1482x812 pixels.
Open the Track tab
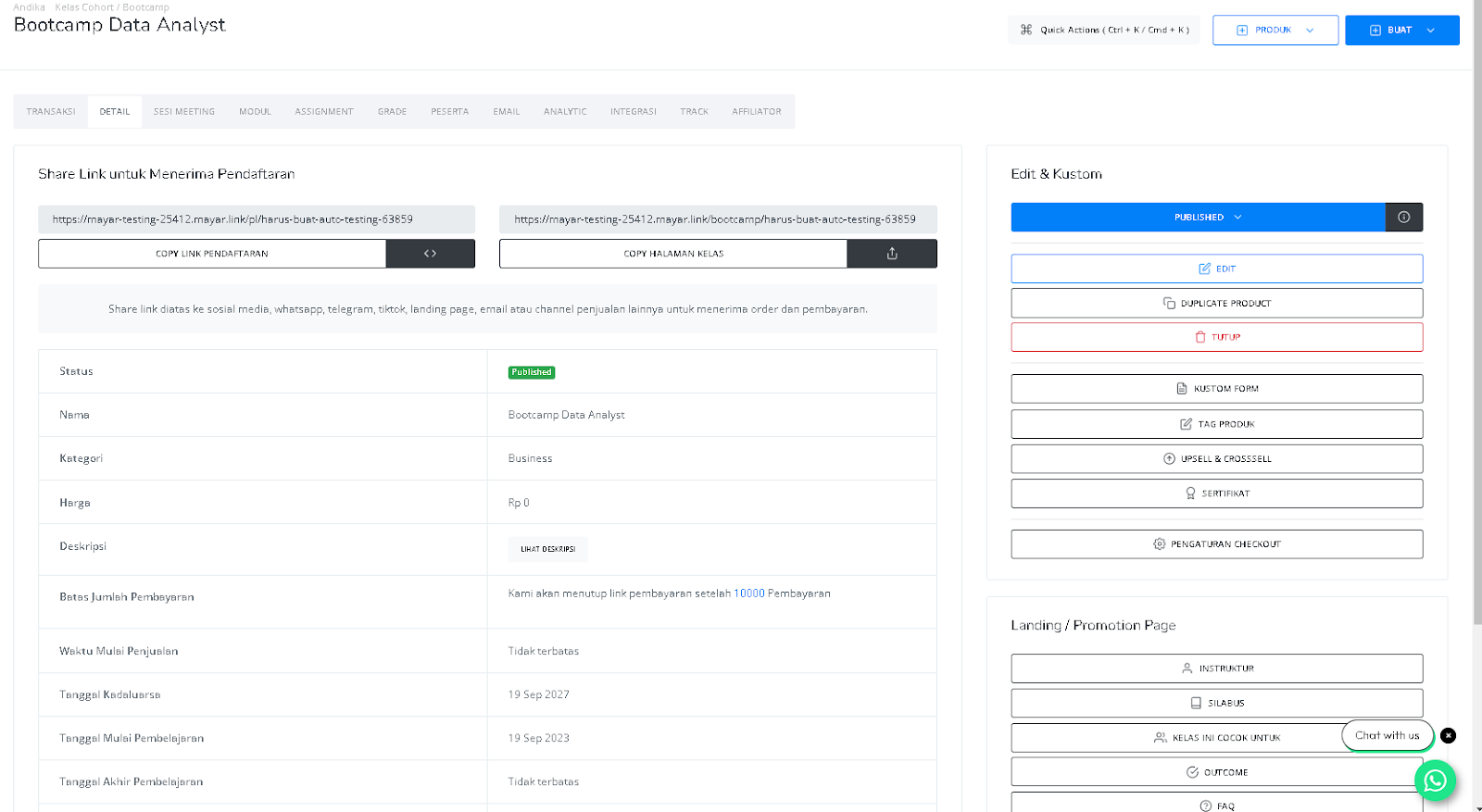(694, 112)
